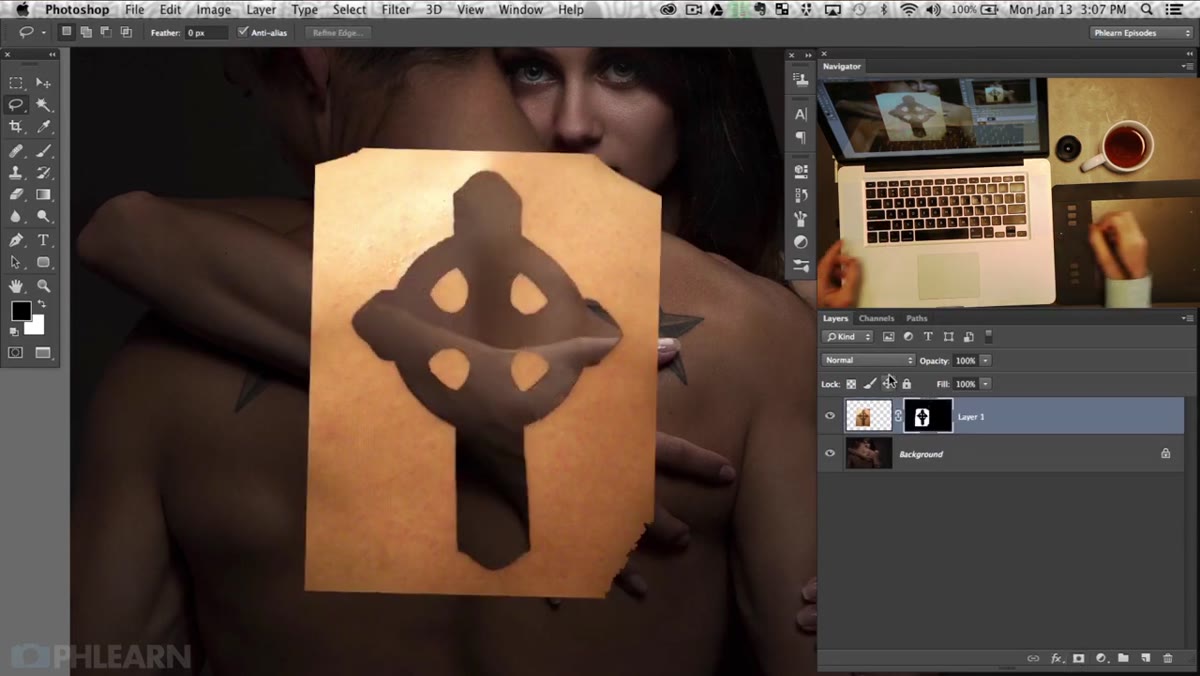
Task: Switch to the Paths tab
Action: (x=917, y=318)
